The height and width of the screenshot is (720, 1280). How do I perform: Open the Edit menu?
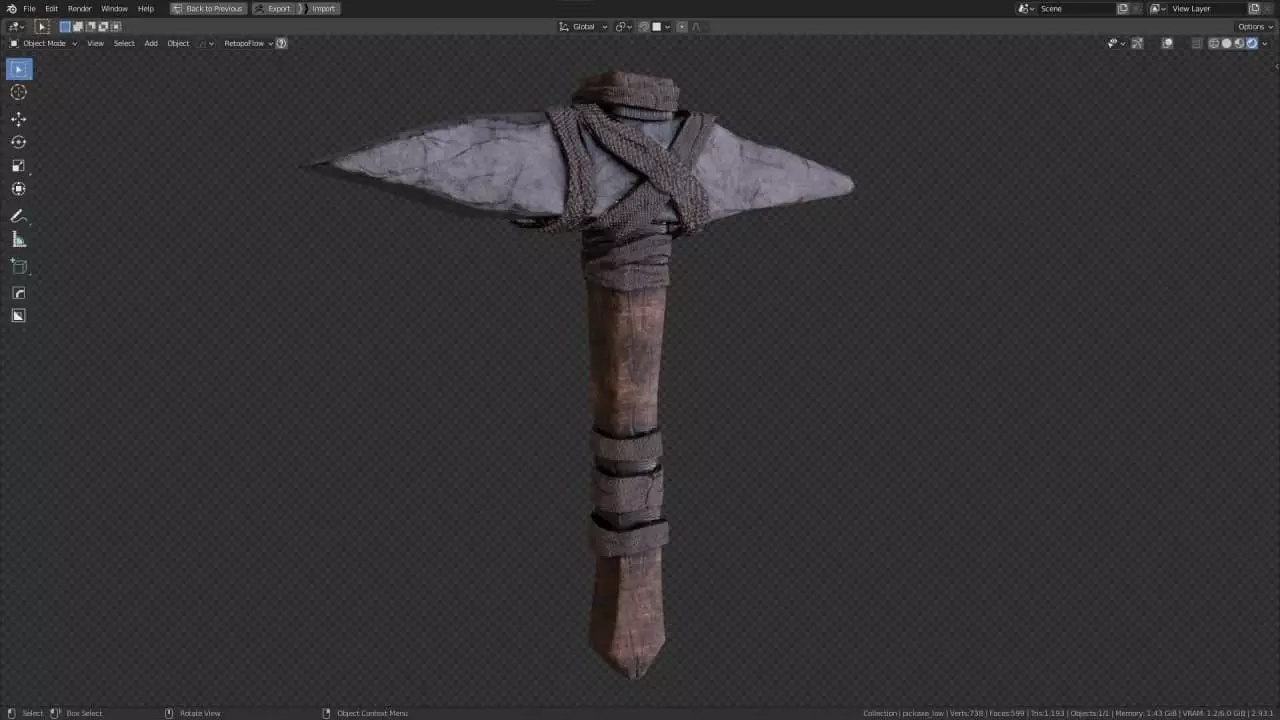pos(51,9)
